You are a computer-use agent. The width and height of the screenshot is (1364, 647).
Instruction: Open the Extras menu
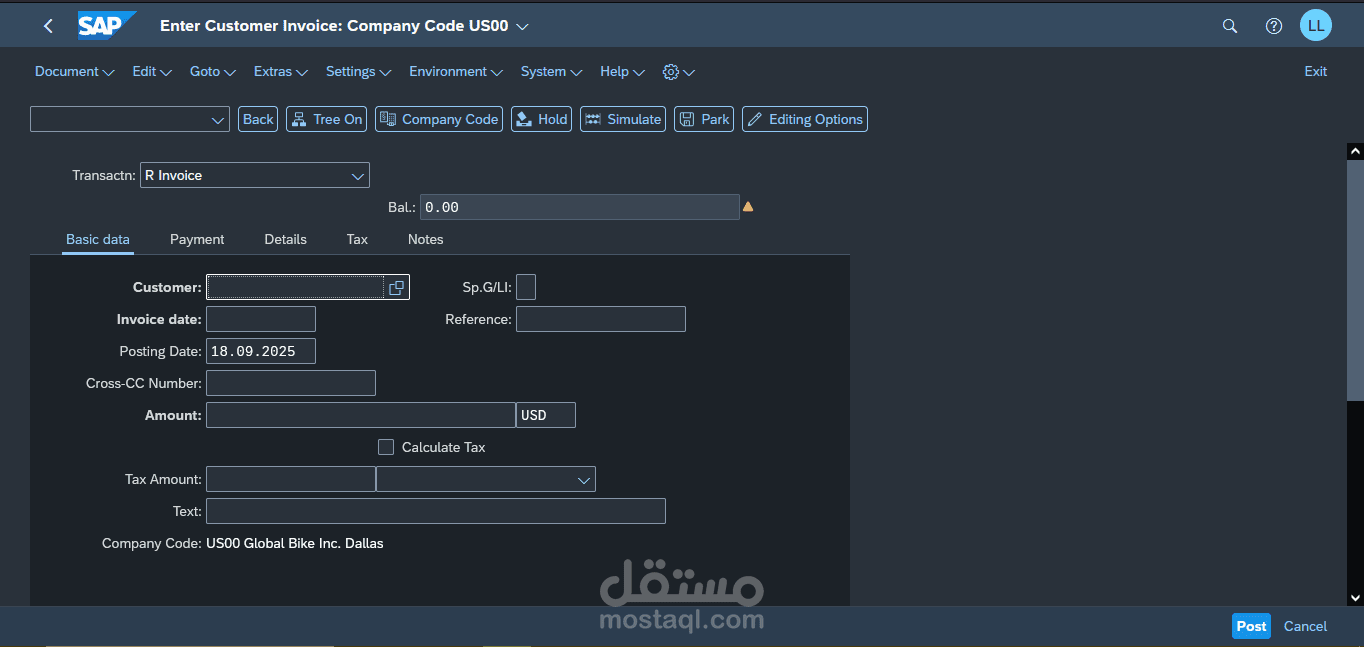281,72
